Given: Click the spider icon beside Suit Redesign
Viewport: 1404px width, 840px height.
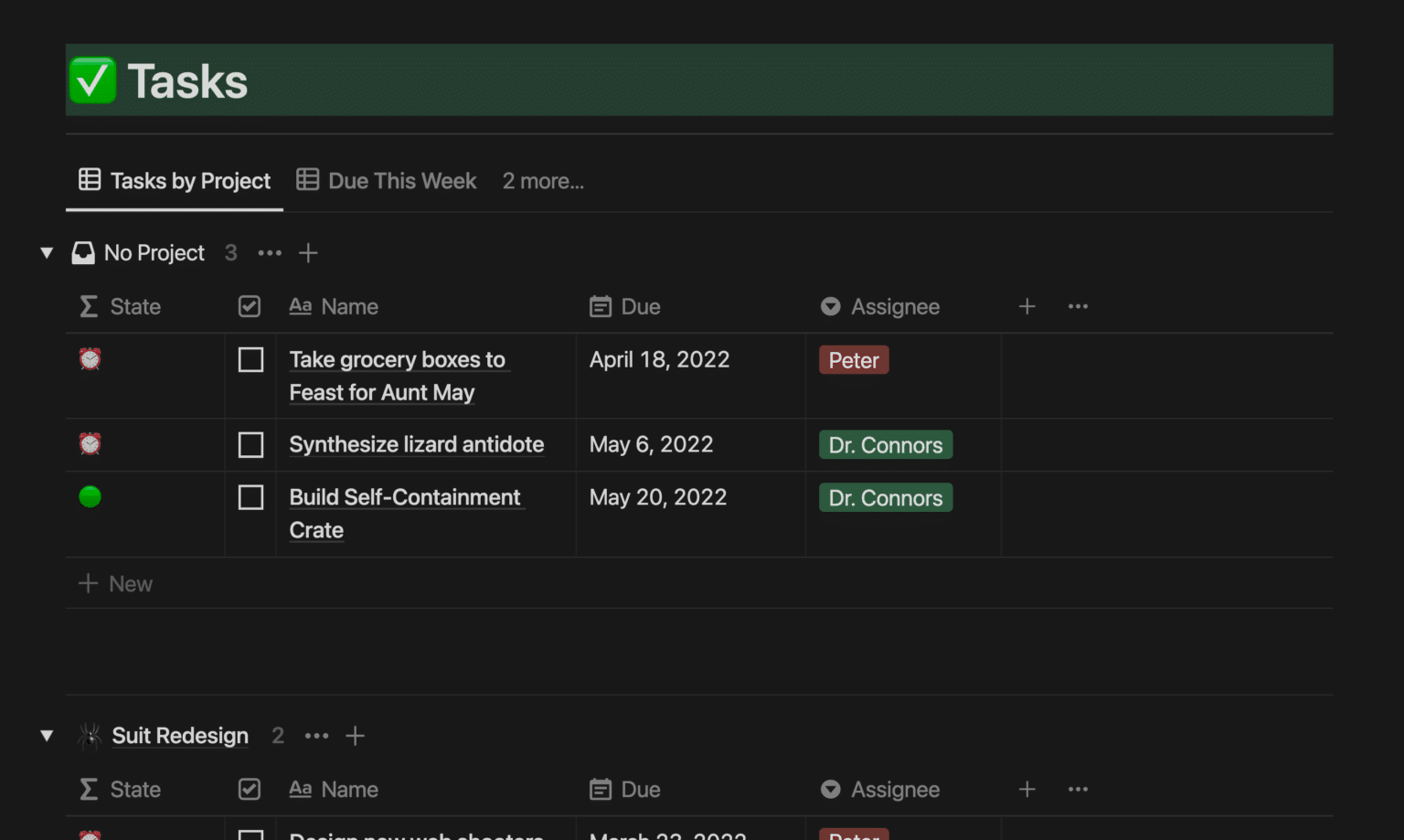Looking at the screenshot, I should click(89, 736).
